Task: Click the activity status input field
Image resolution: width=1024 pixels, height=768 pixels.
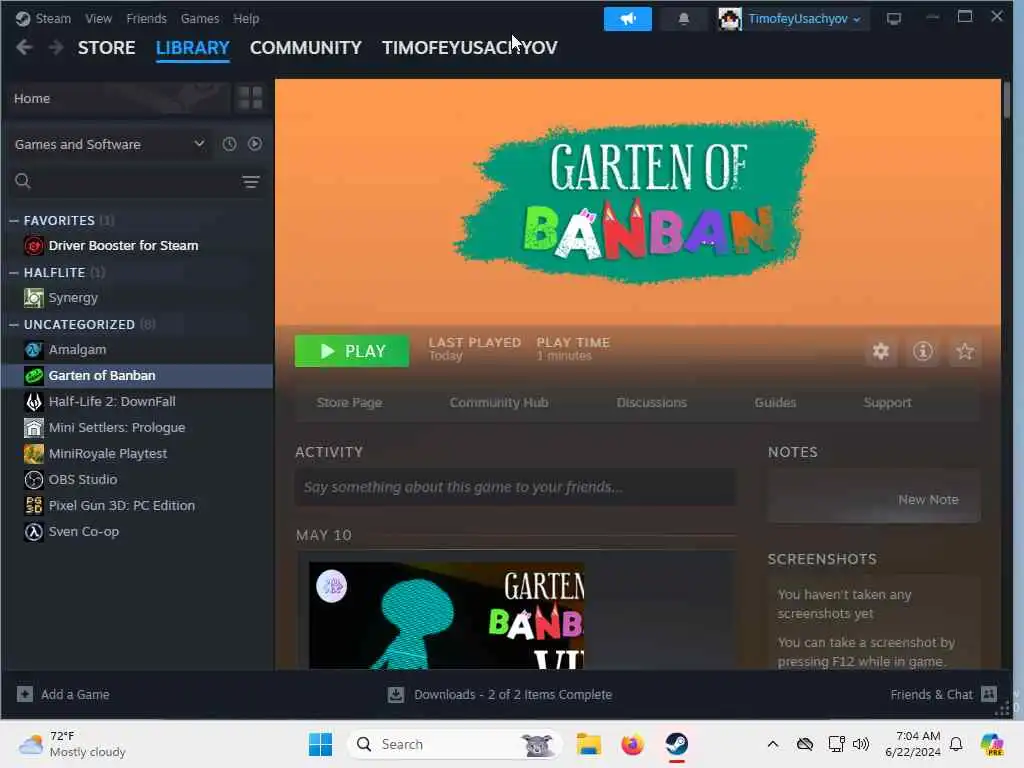Action: 515,487
